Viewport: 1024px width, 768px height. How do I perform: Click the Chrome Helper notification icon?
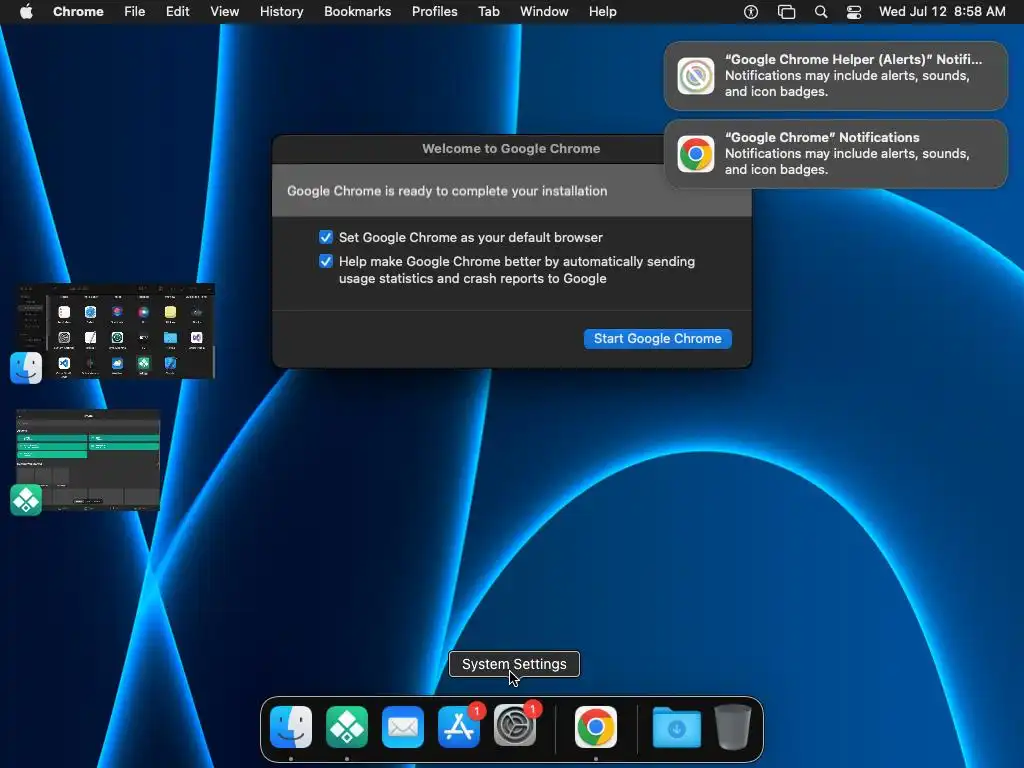(x=696, y=76)
